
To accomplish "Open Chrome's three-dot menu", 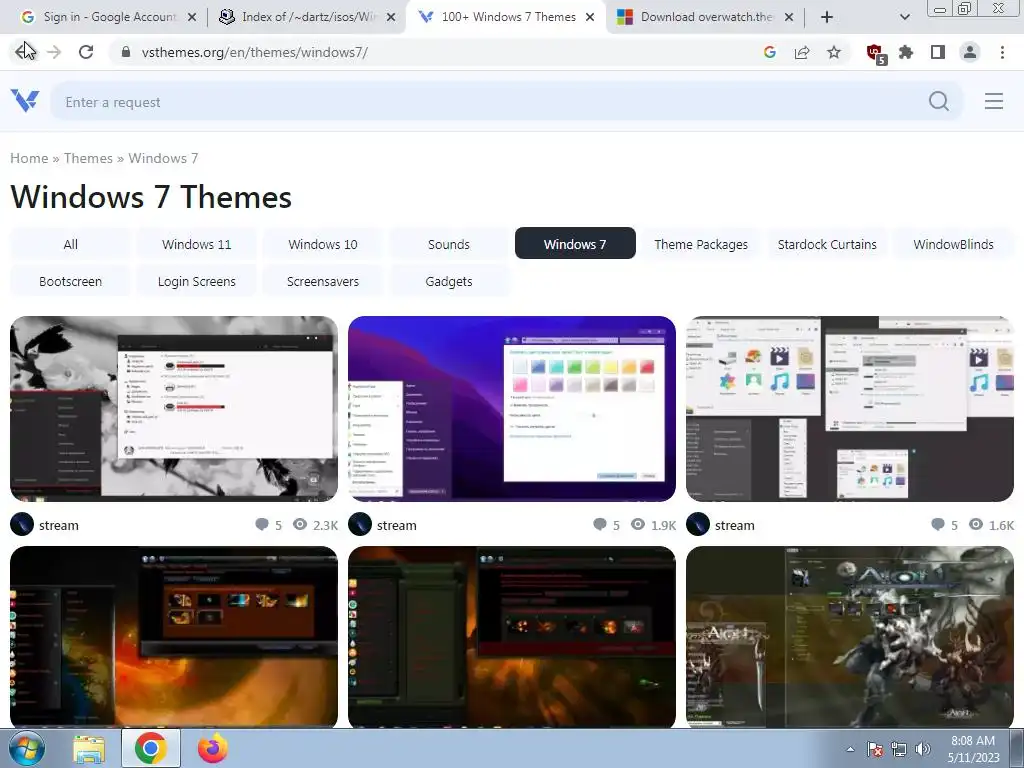I will 1002,52.
